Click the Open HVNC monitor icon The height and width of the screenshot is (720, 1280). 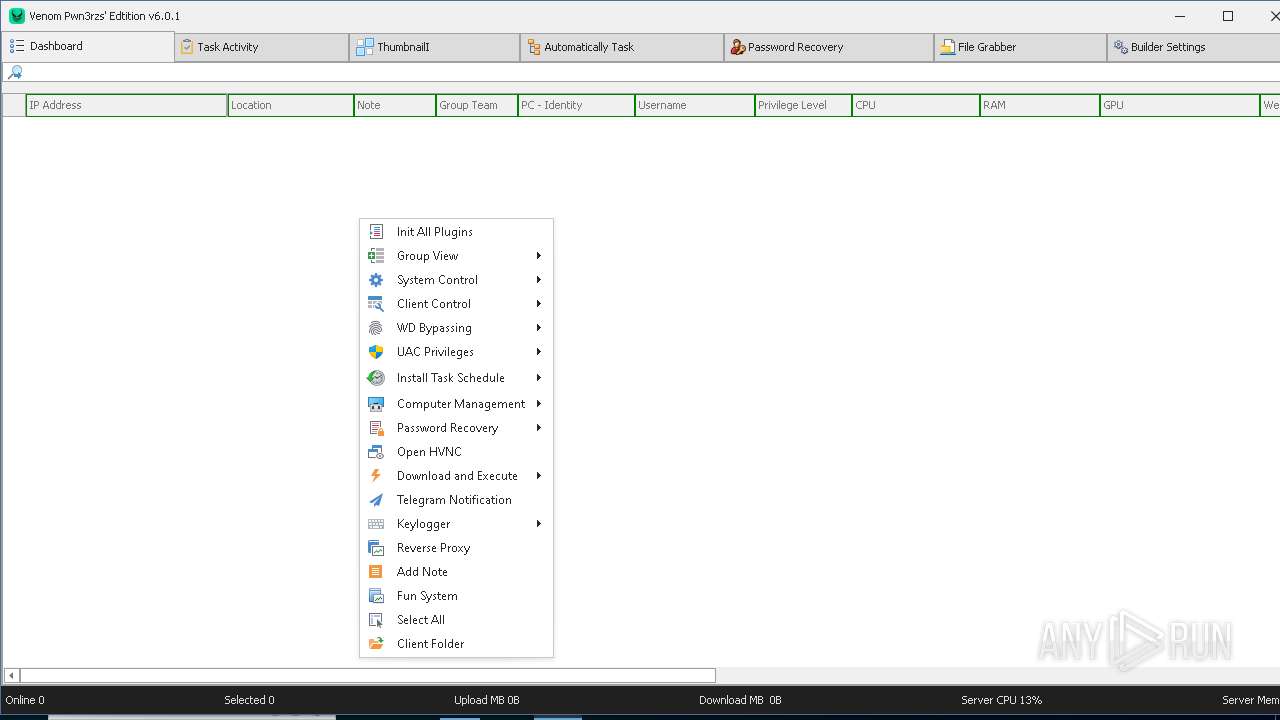click(376, 452)
